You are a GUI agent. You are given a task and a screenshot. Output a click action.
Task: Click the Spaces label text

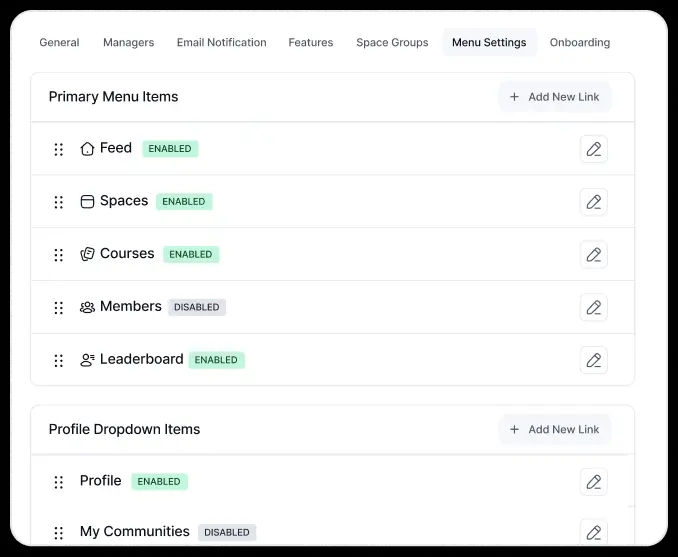coord(124,201)
